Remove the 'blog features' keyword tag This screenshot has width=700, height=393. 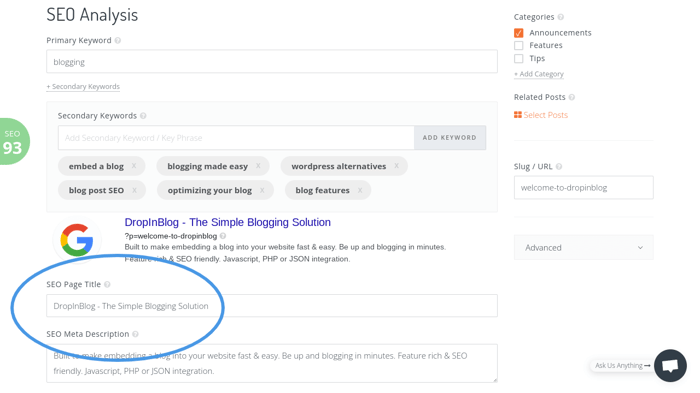click(x=360, y=190)
